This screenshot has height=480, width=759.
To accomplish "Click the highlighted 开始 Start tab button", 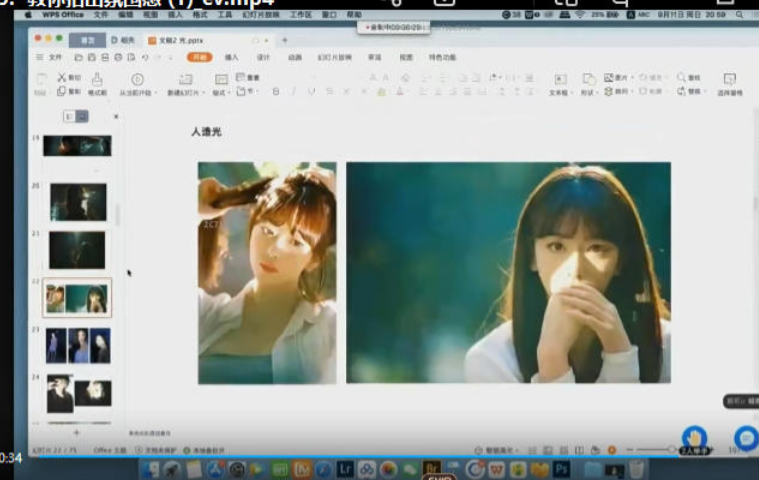I will pos(200,58).
